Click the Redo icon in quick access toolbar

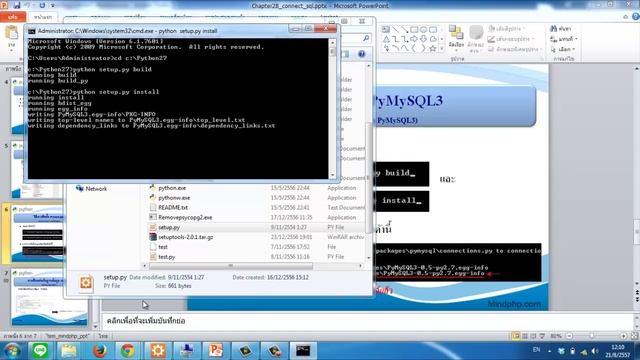42,5
